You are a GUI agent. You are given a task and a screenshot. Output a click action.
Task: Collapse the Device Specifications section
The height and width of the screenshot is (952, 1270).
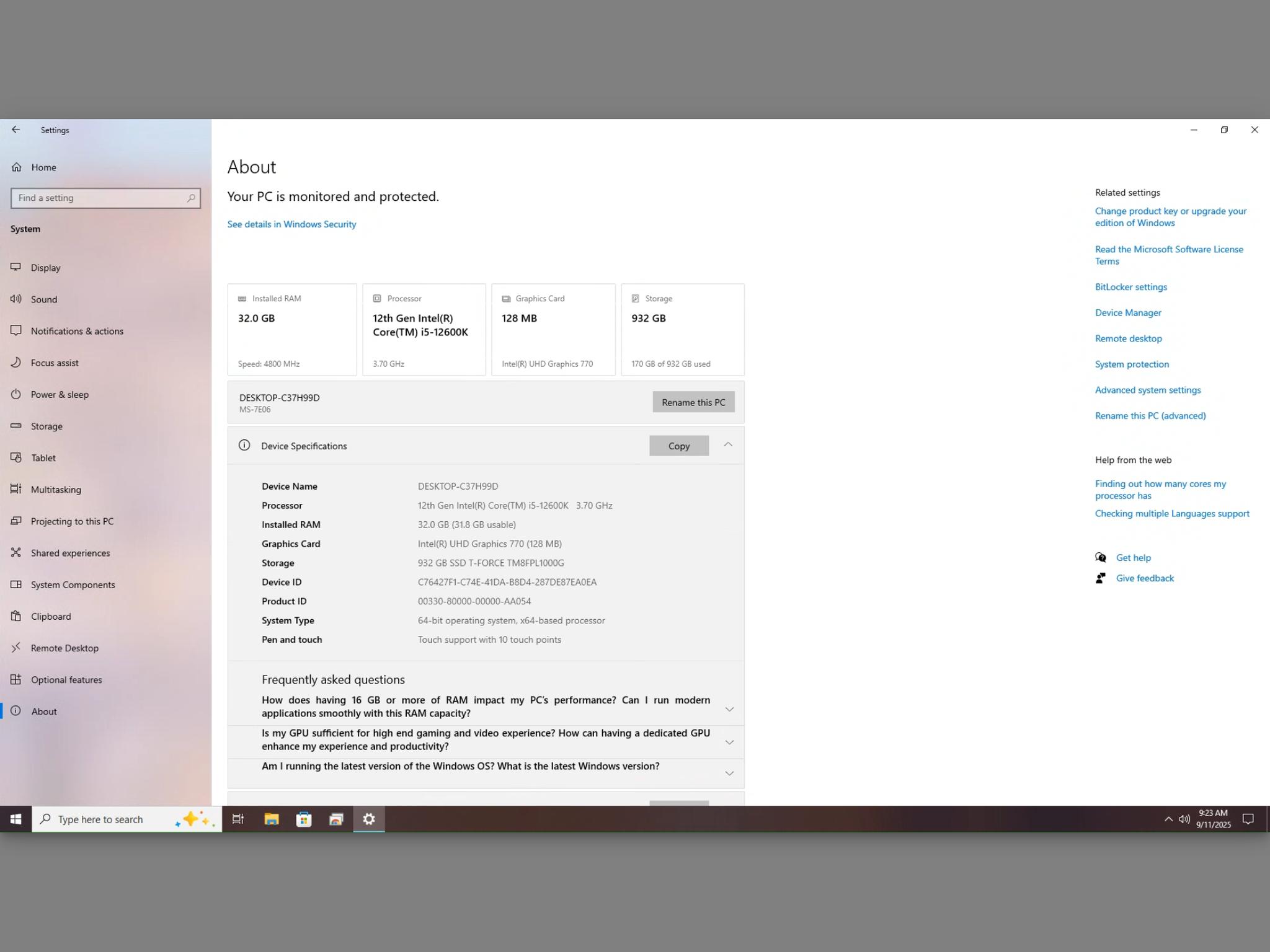[x=728, y=445]
